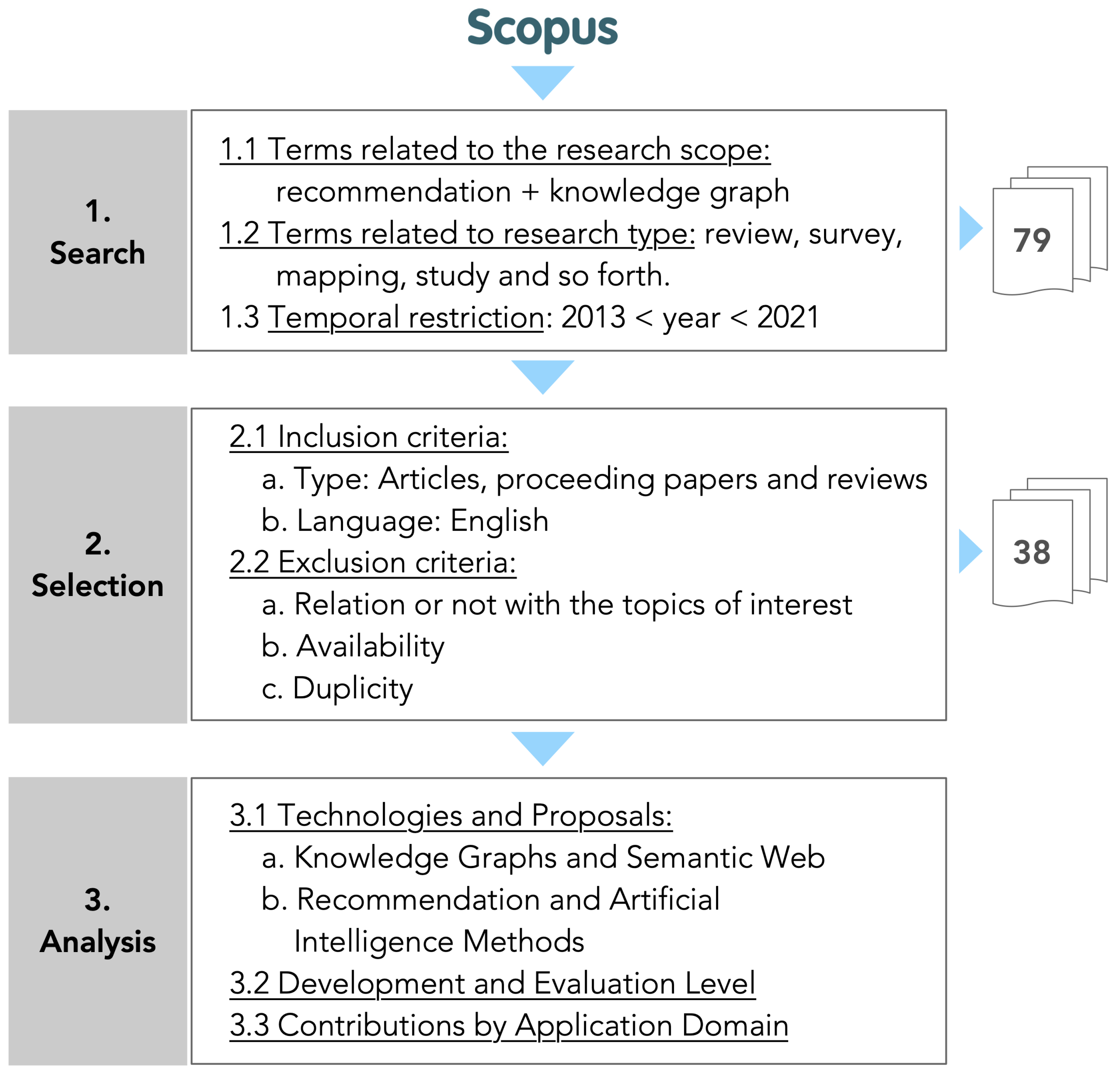Click the right arrow beside Search box
Viewport: 1120px width, 1078px height.
coord(971,228)
